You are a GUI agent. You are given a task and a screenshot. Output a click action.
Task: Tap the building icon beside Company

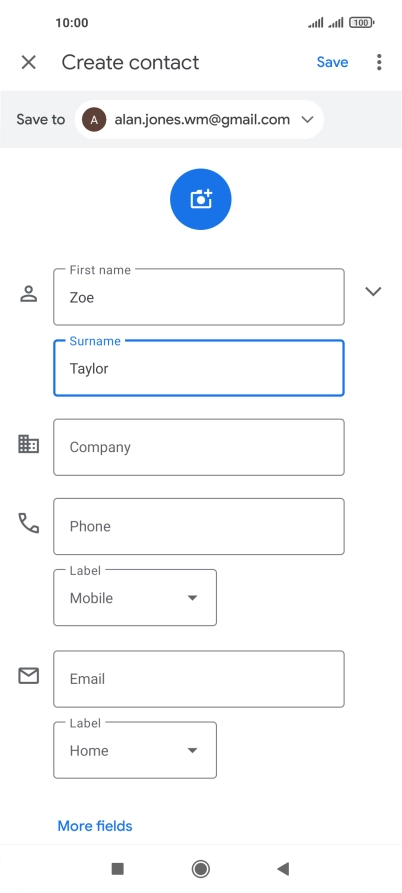pyautogui.click(x=28, y=444)
